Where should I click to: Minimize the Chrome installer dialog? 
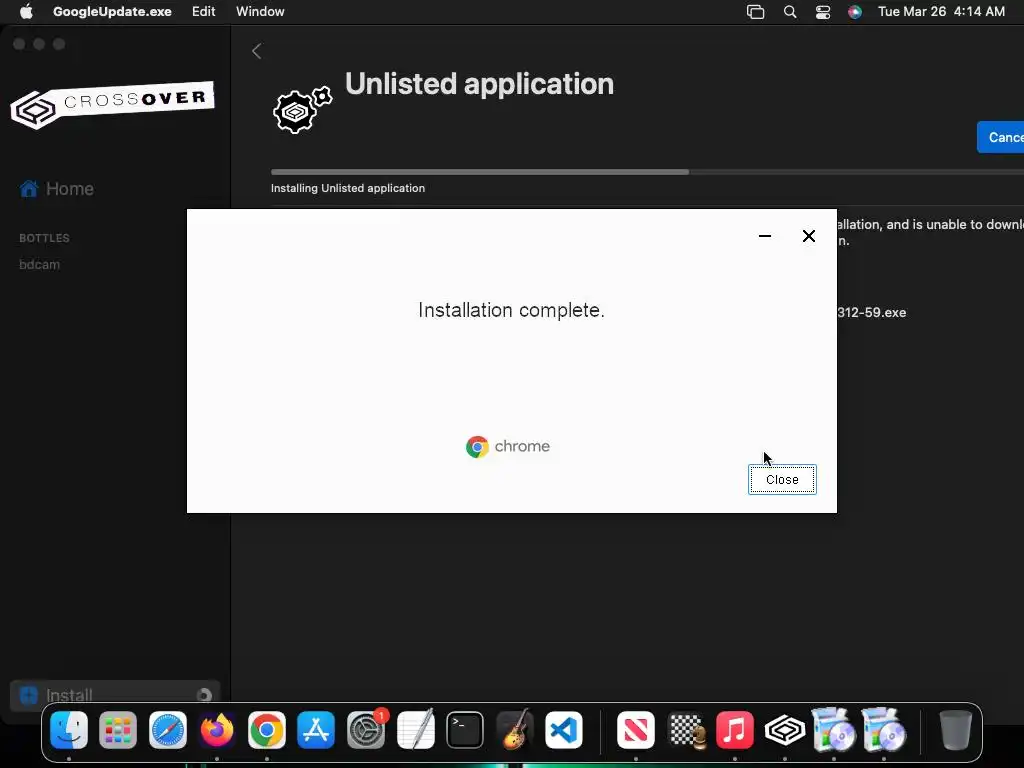tap(765, 236)
